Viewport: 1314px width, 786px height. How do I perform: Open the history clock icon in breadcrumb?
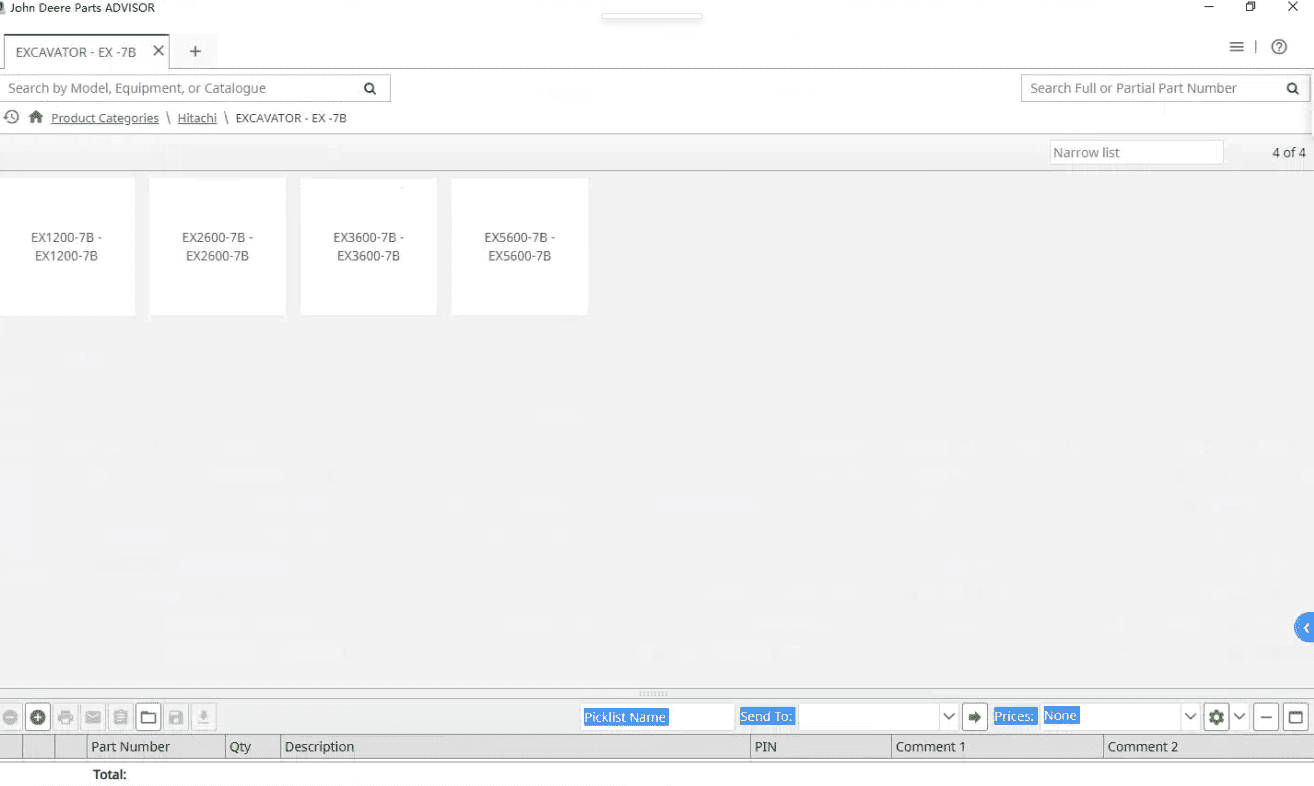(11, 117)
